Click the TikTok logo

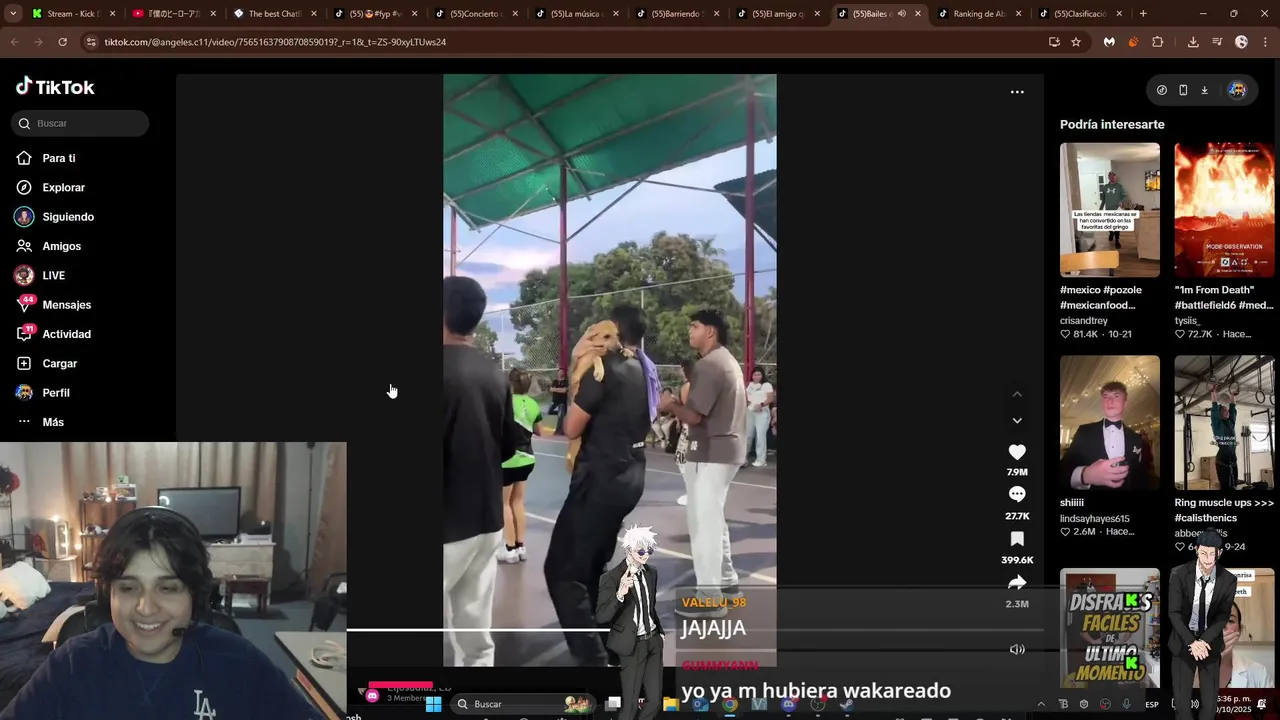[55, 87]
